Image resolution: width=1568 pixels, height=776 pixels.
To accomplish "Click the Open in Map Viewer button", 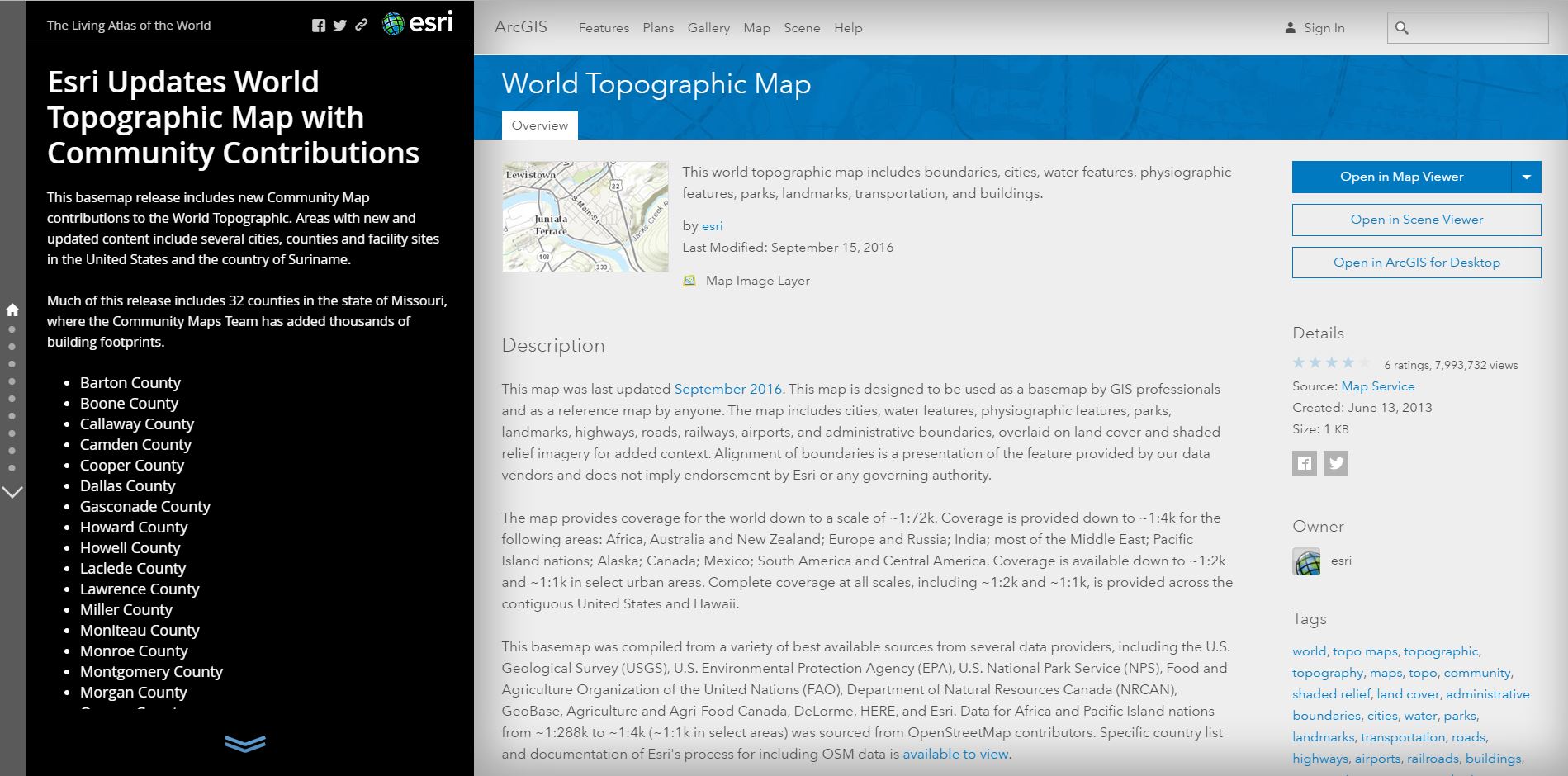I will click(x=1401, y=177).
